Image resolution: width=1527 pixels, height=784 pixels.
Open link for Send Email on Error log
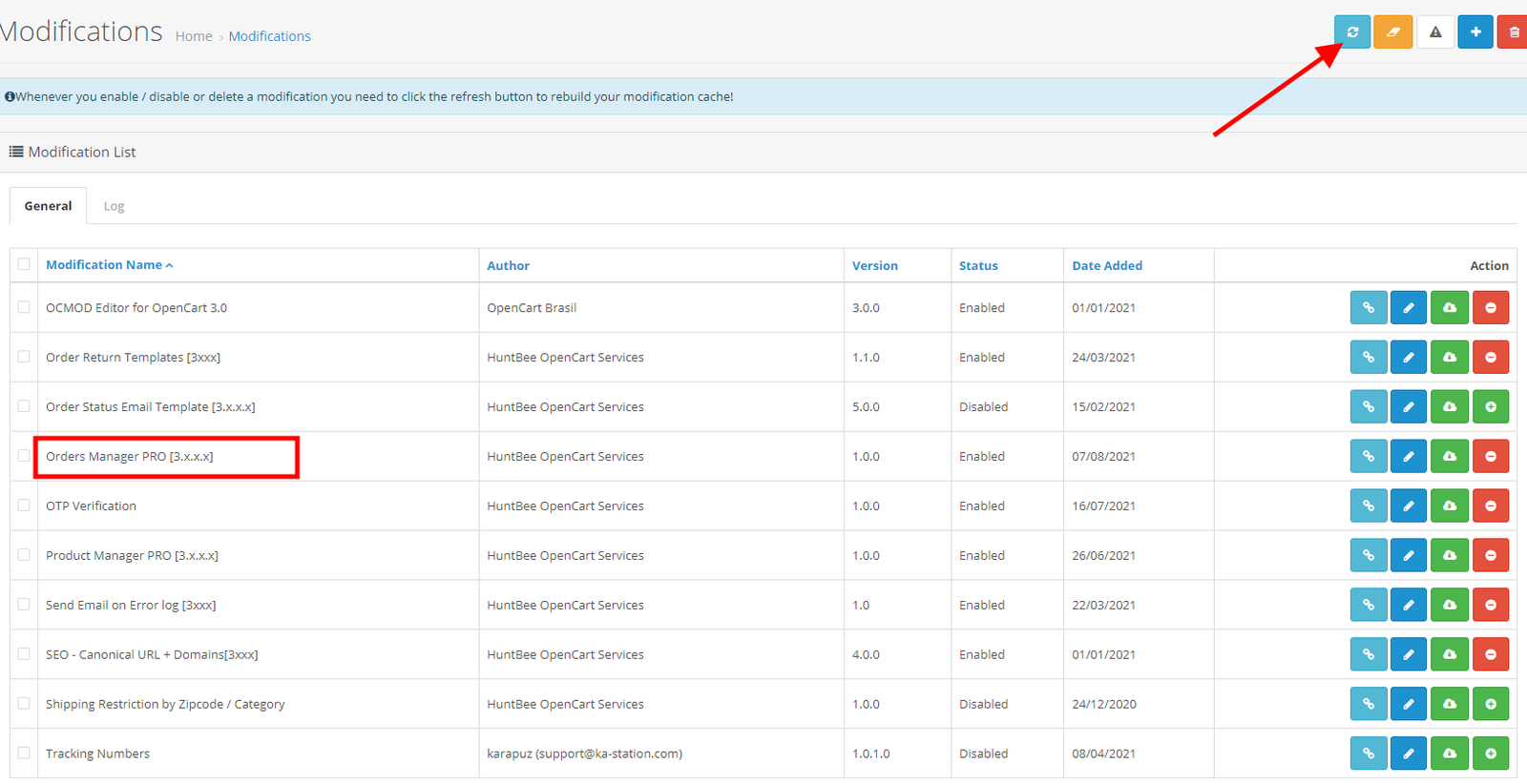(x=1369, y=605)
